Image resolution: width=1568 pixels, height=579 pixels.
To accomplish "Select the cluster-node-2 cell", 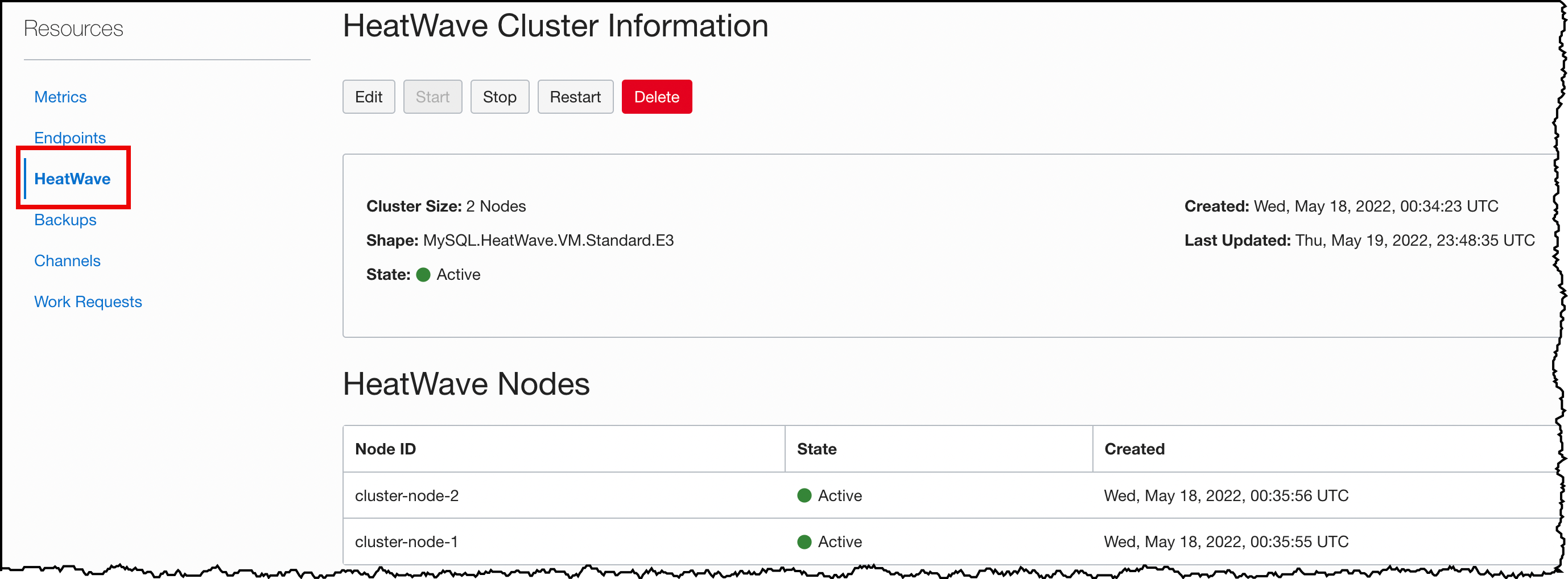I will [564, 496].
